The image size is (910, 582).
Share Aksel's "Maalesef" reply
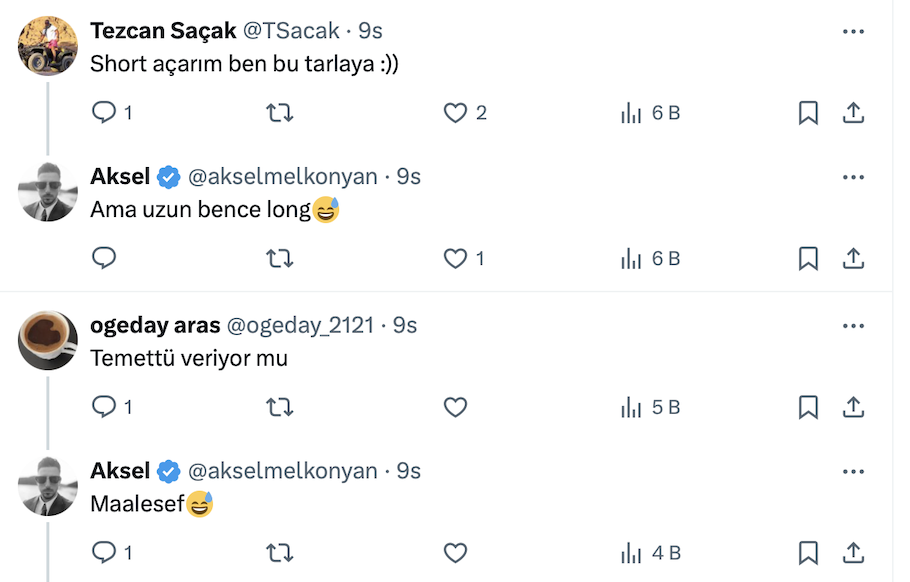(x=853, y=552)
